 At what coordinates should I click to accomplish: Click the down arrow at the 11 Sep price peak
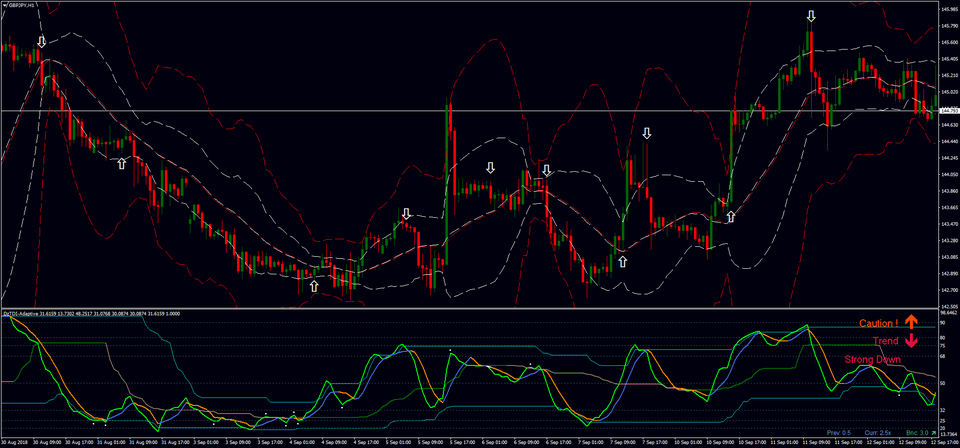tap(811, 16)
